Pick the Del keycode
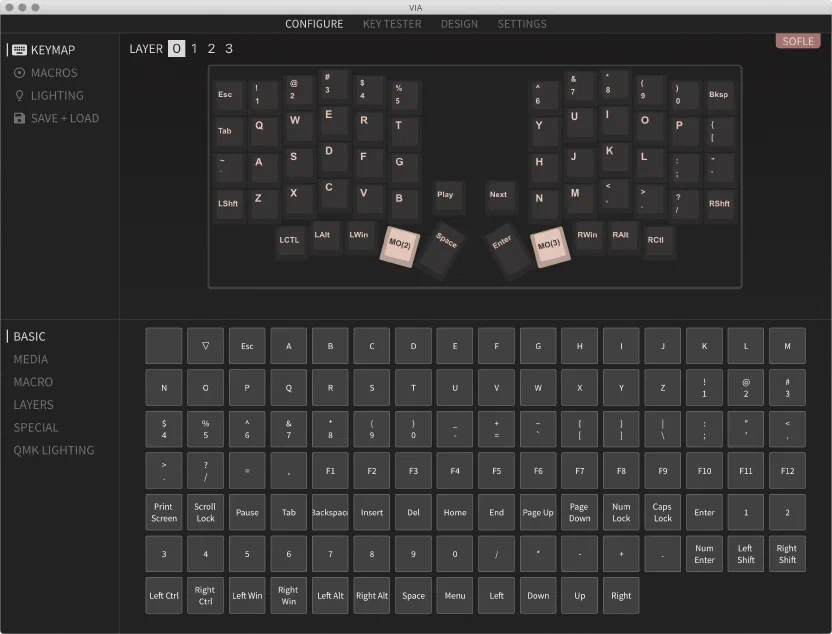The image size is (832, 634). click(x=413, y=513)
